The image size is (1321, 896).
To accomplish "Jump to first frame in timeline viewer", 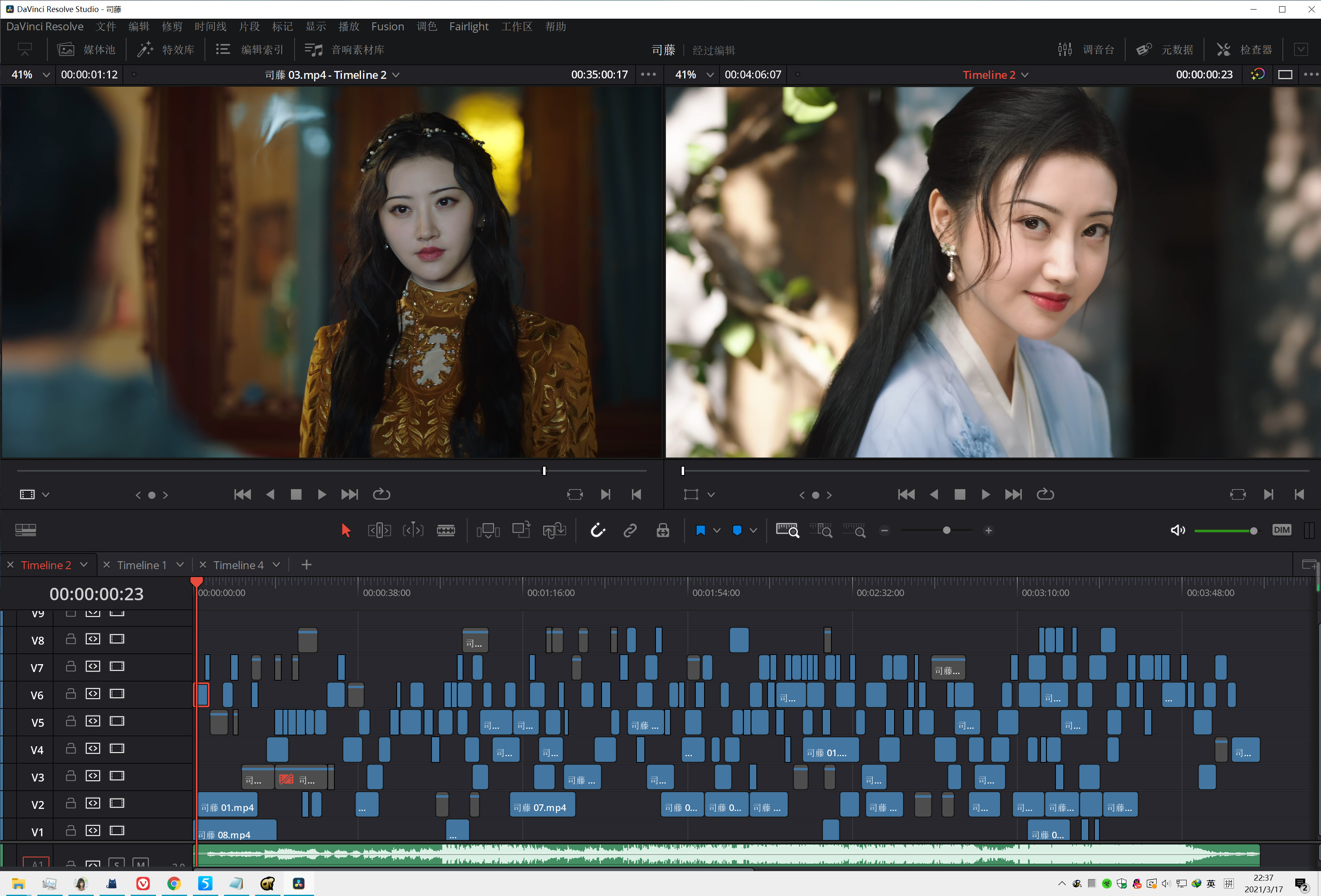I will [x=906, y=494].
